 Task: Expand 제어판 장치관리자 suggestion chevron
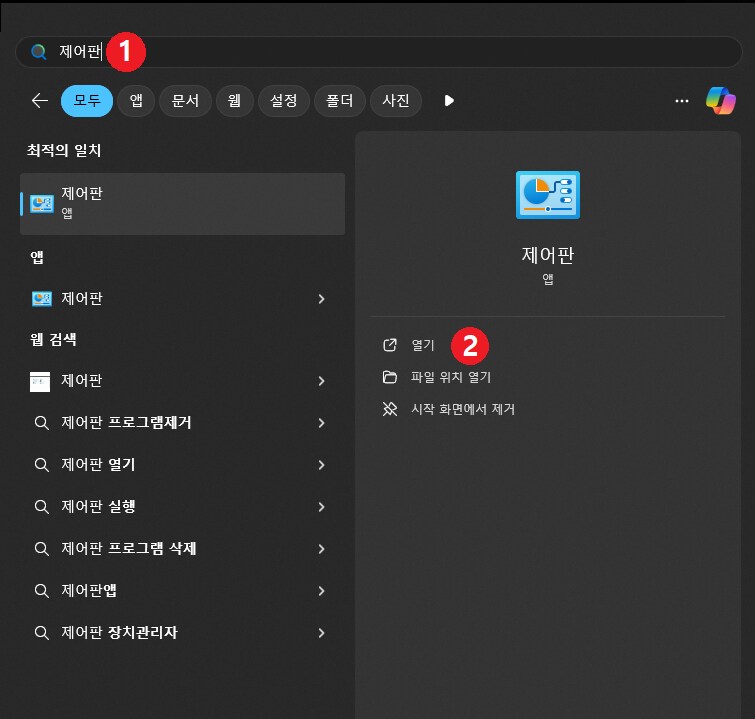coord(322,633)
